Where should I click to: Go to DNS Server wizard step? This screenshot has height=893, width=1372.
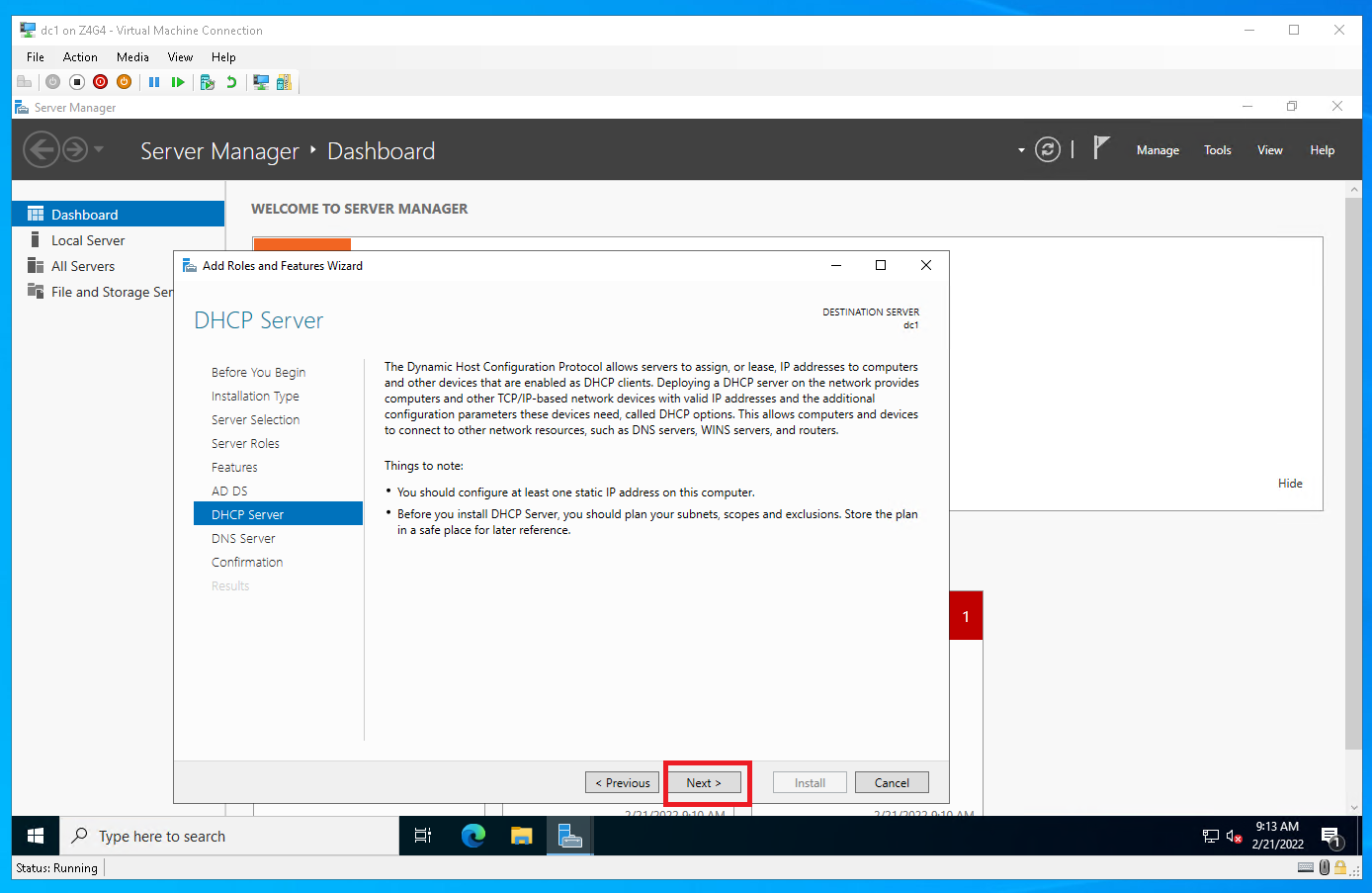pos(243,538)
